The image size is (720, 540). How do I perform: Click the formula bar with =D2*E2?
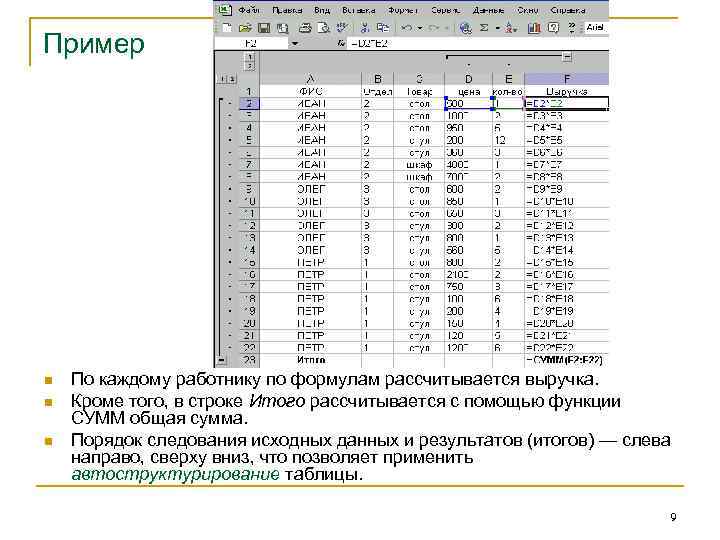[x=478, y=44]
